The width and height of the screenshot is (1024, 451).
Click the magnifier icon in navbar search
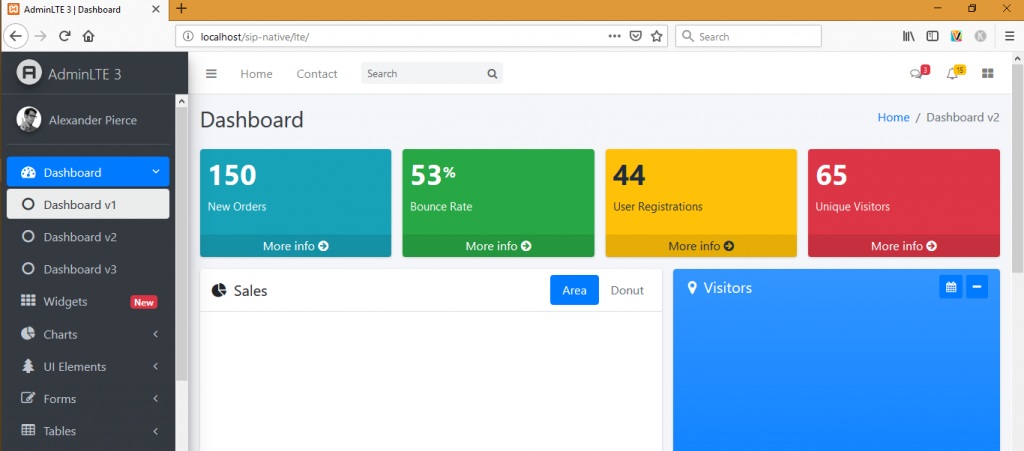492,74
